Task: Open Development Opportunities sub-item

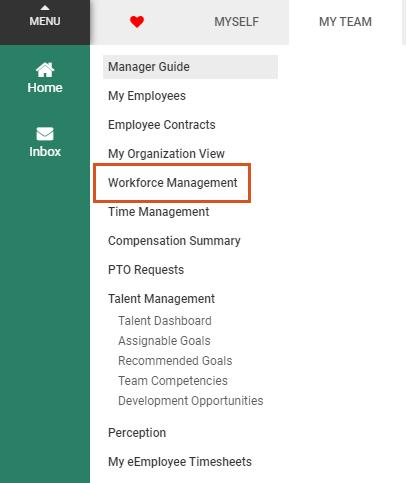Action: tap(191, 401)
